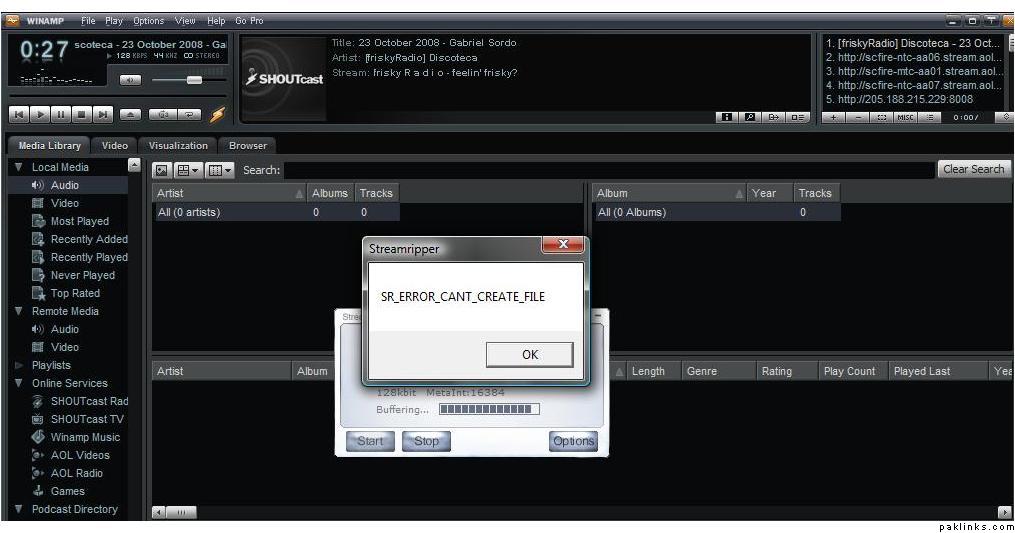Expand the Playlists tree node
1015x533 pixels.
point(18,365)
